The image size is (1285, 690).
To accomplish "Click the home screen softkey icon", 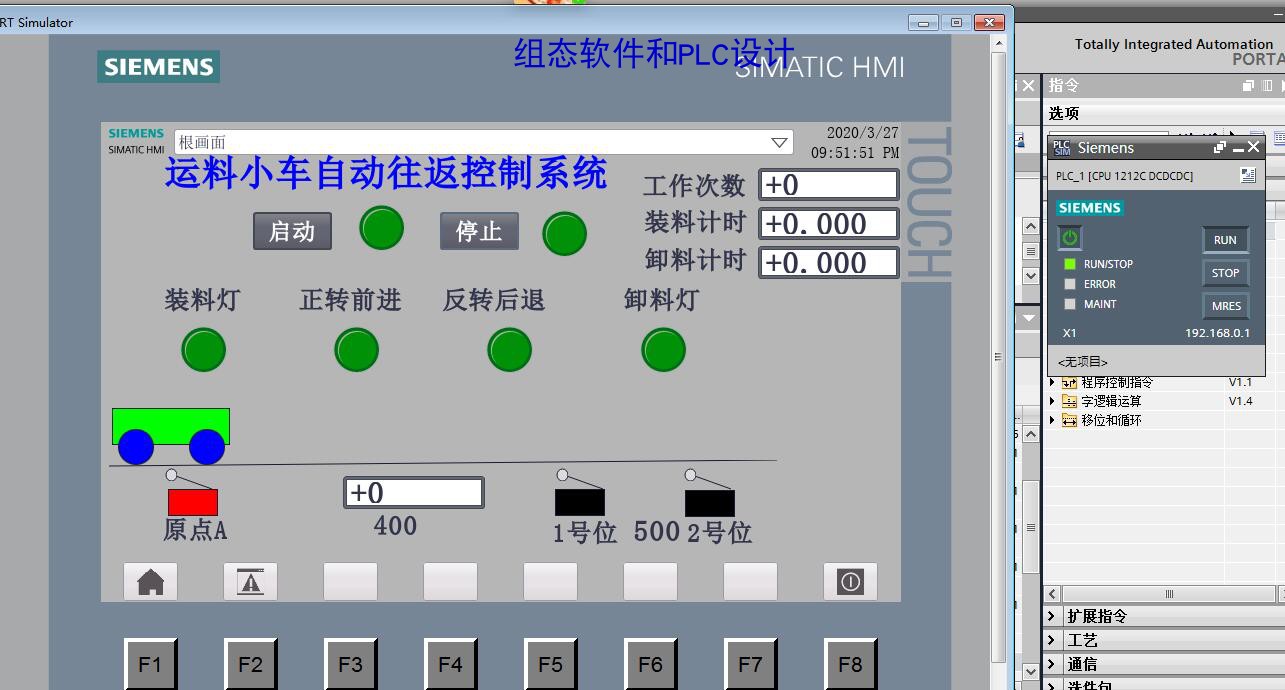I will [x=150, y=581].
